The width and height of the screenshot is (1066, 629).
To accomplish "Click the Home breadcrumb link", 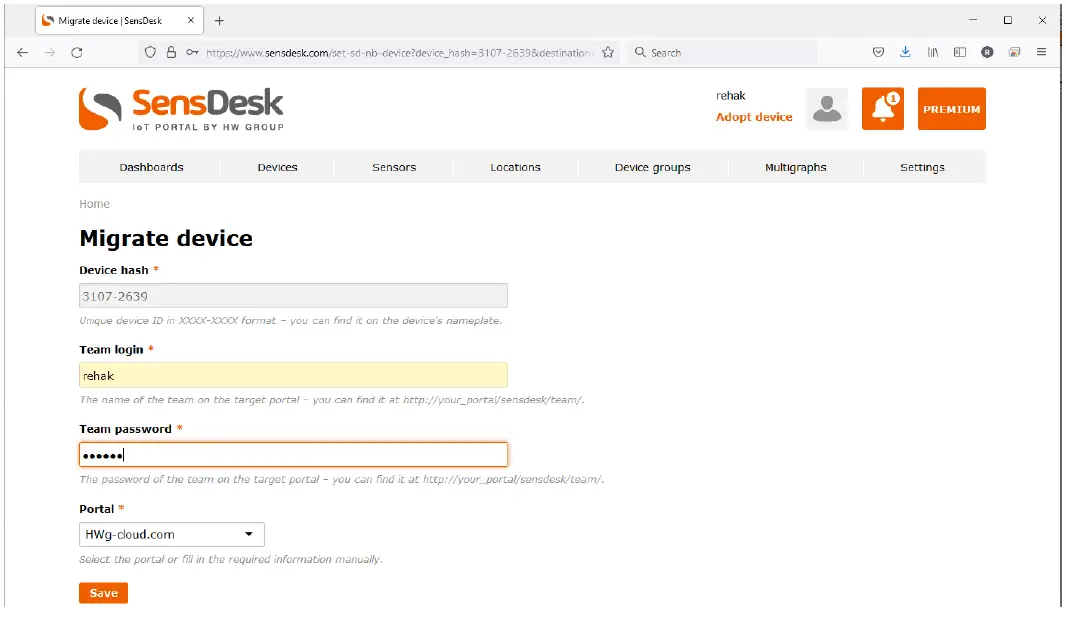I will 94,204.
